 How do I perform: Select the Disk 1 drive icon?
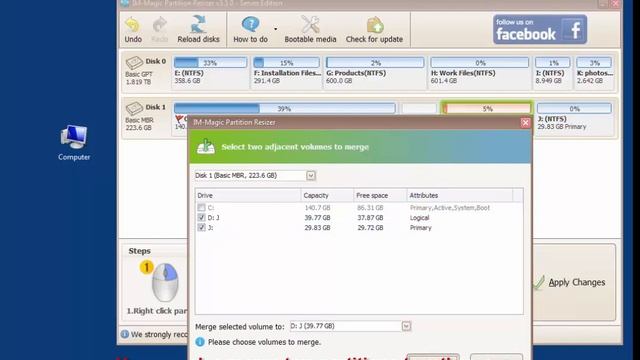134,108
